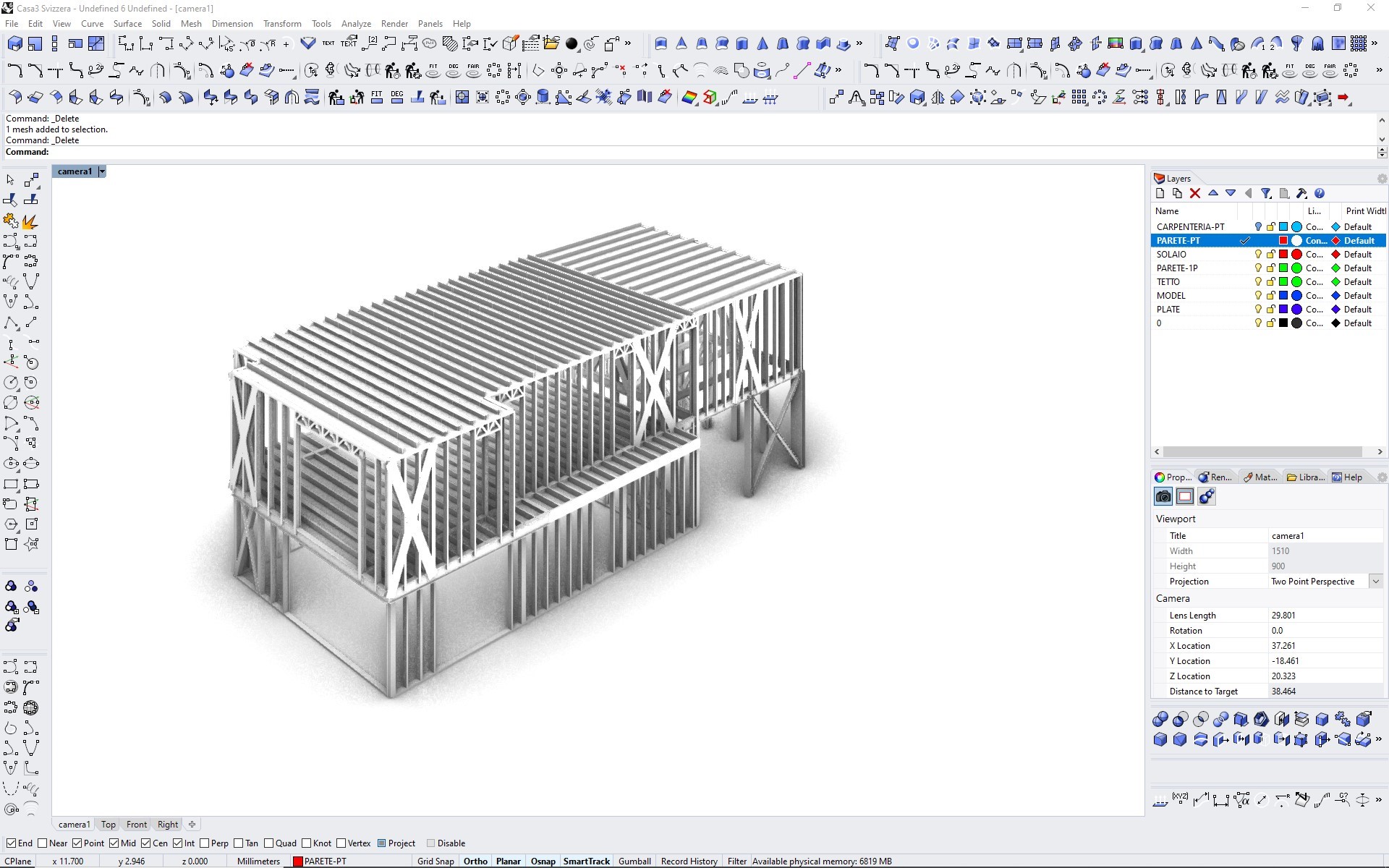1389x868 pixels.
Task: Create a new layer in Layers panel
Action: coord(1160,193)
